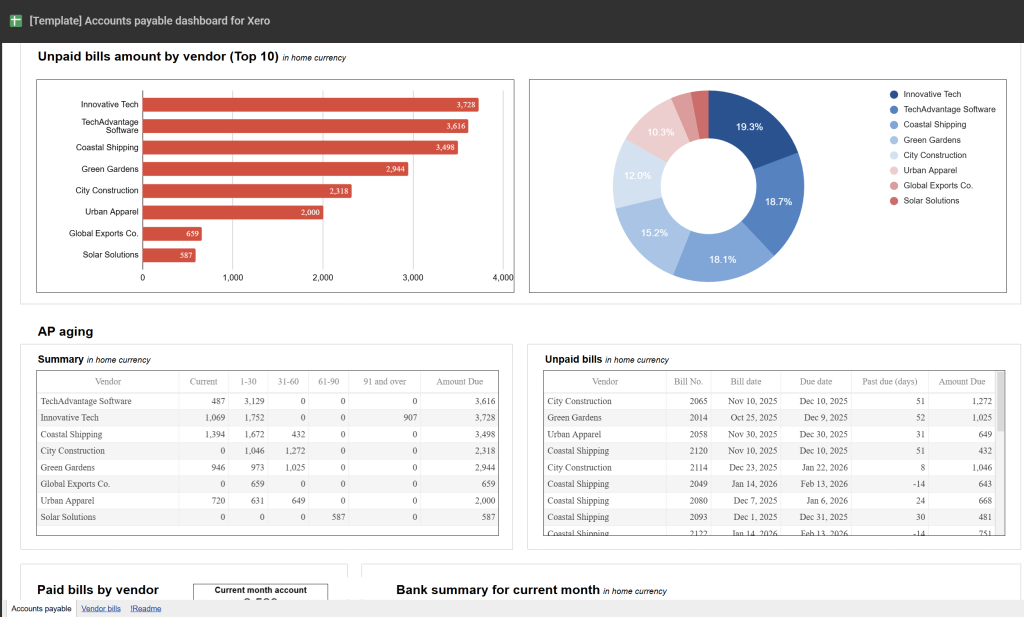
Task: Click the TechAdvantage Software 3,616 bar
Action: pos(305,126)
